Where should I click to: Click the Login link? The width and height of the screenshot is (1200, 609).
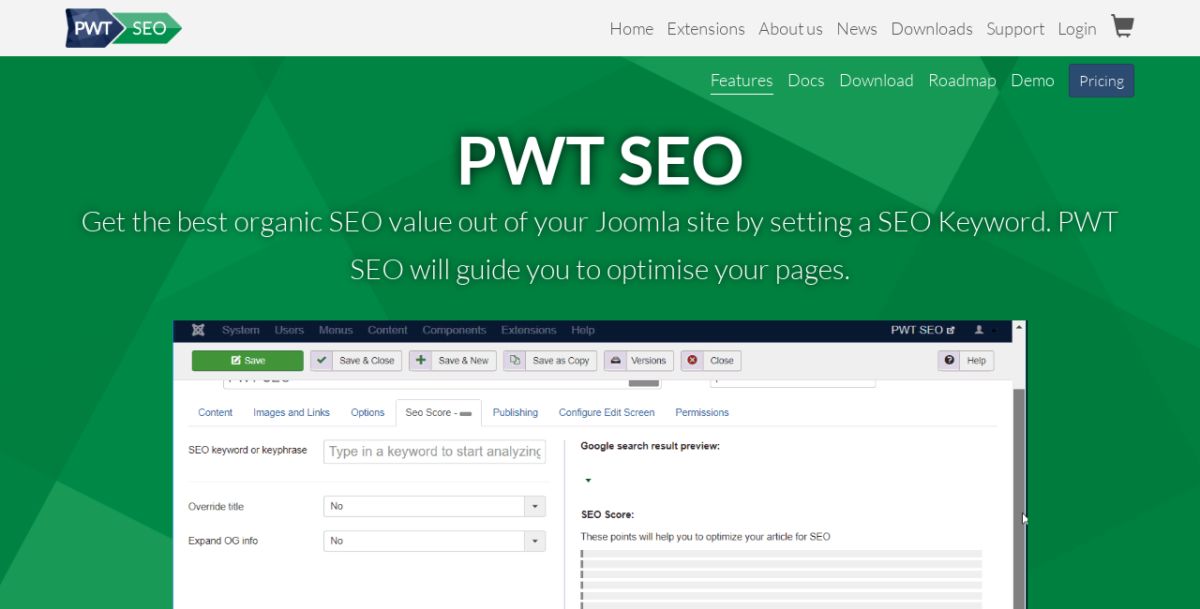pos(1077,29)
